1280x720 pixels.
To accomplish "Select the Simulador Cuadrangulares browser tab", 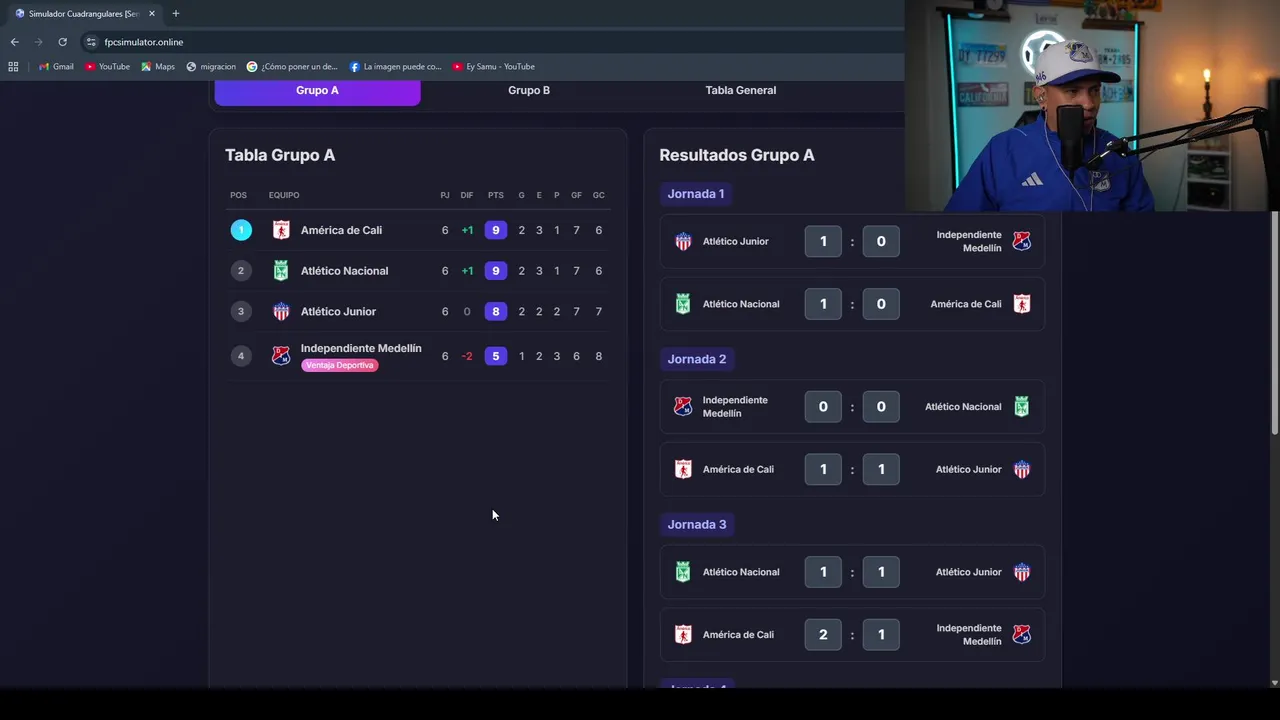I will (x=84, y=14).
